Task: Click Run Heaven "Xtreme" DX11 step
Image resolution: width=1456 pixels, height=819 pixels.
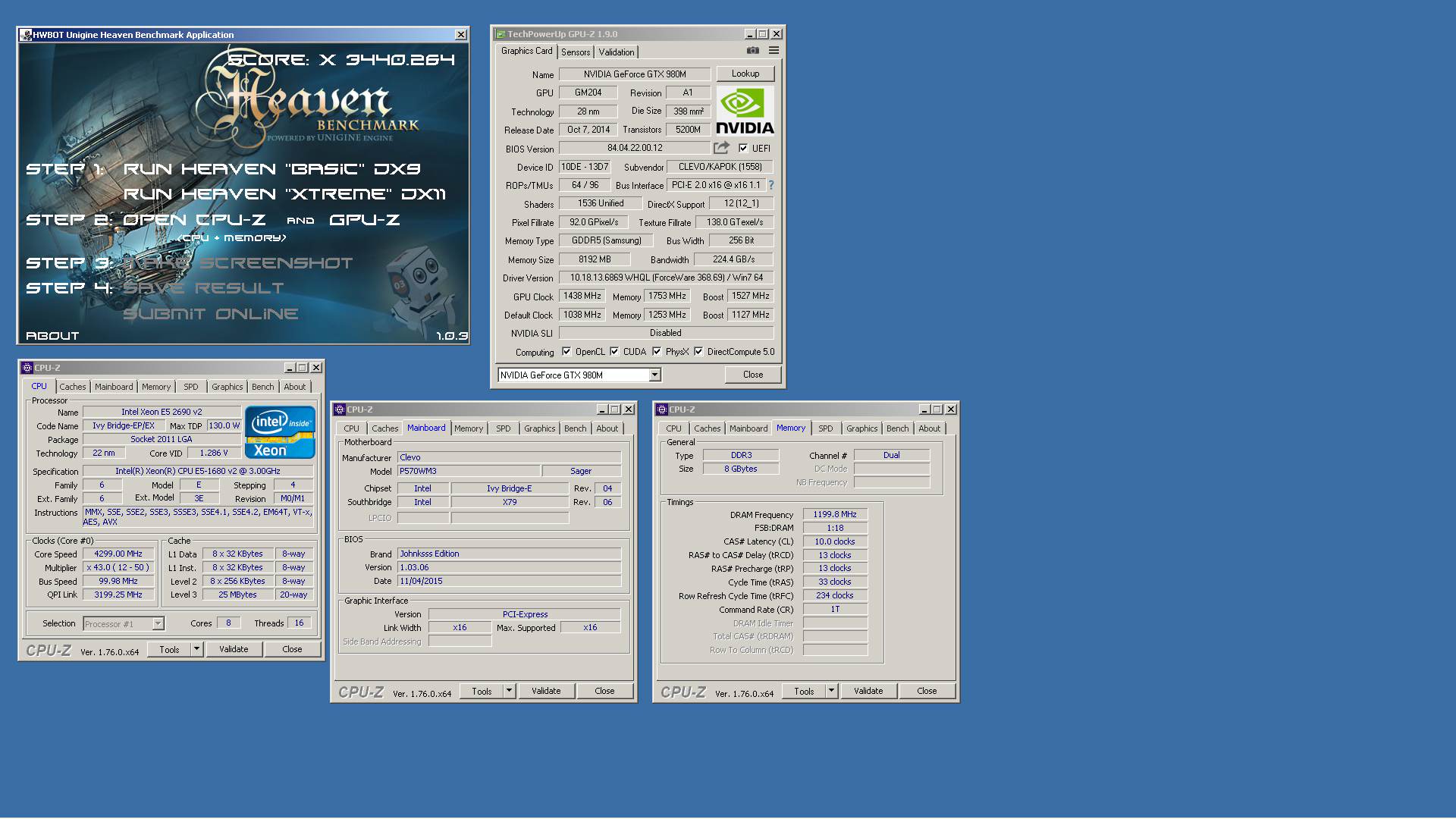Action: [x=284, y=194]
